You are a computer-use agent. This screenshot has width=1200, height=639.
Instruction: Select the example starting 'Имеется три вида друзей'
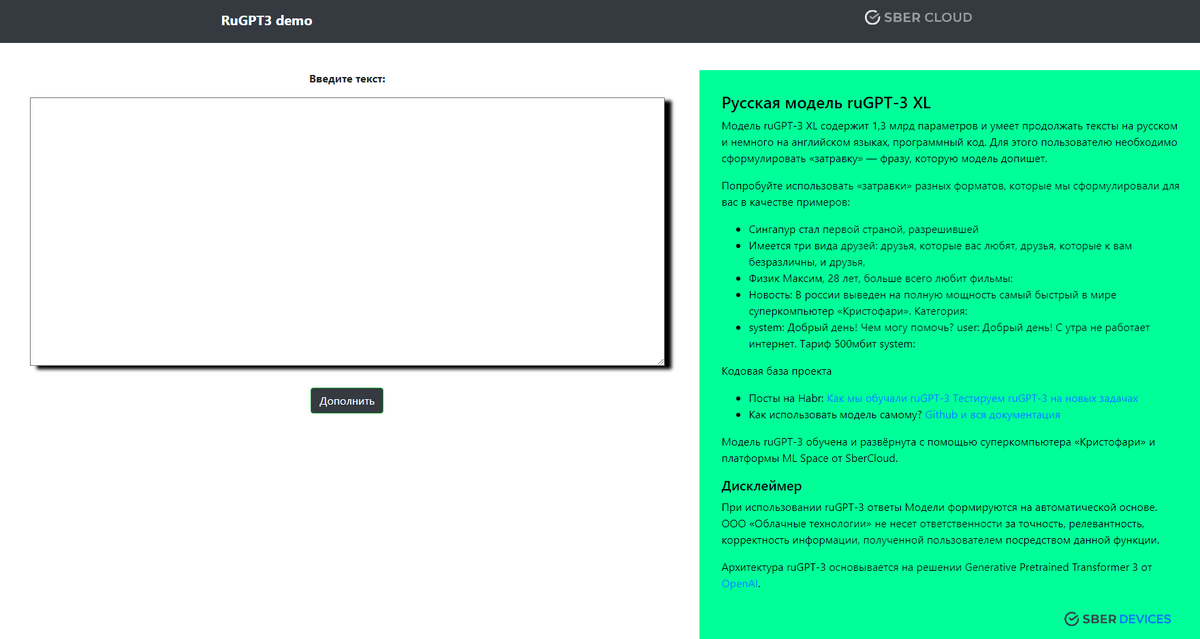click(x=940, y=253)
